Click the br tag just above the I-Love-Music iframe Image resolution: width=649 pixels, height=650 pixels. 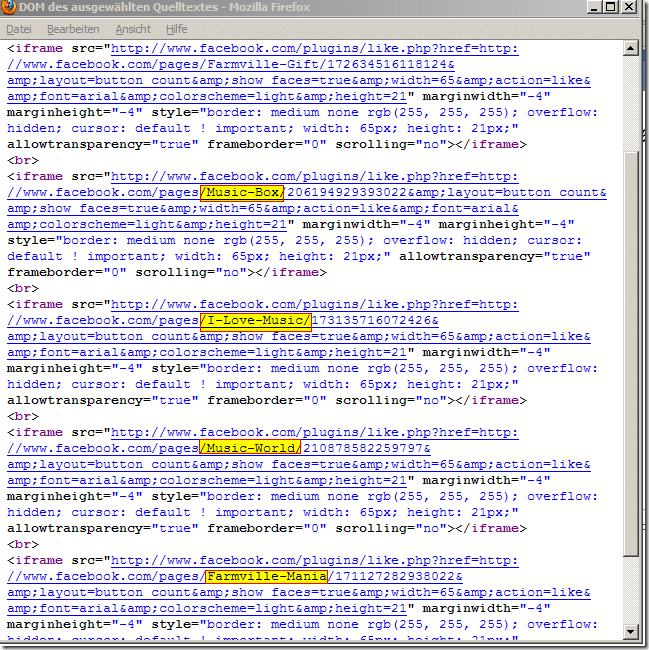coord(23,289)
